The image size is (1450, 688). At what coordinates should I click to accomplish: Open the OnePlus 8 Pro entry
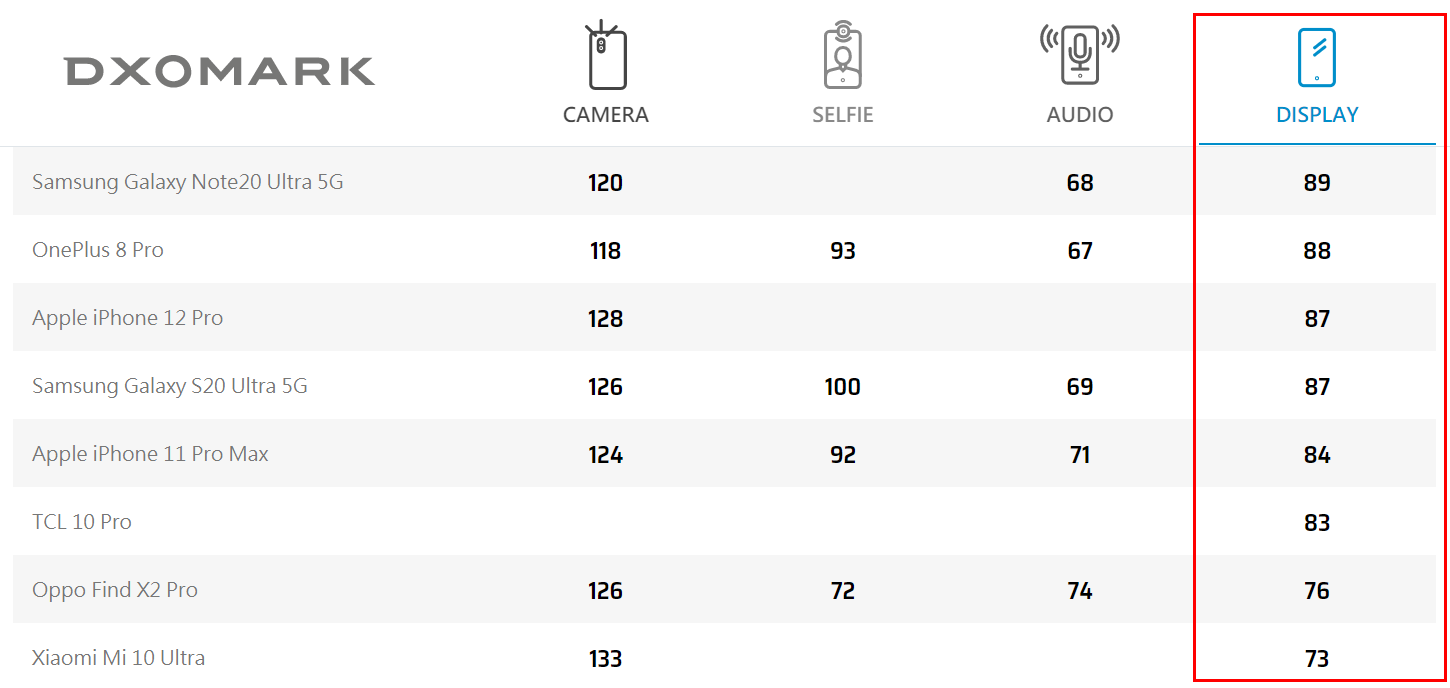click(98, 250)
